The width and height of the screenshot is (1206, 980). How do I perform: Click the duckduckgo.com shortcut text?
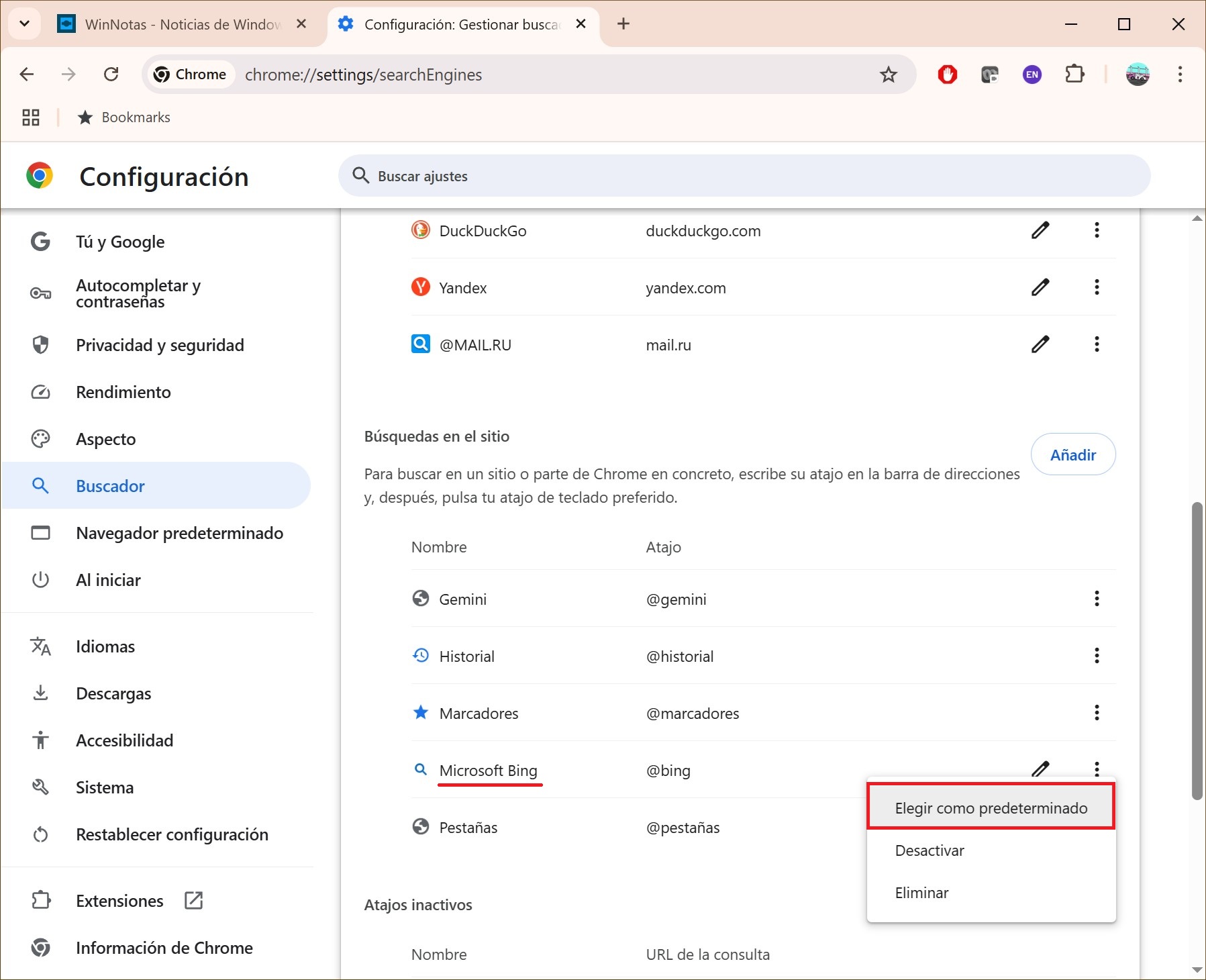point(703,231)
